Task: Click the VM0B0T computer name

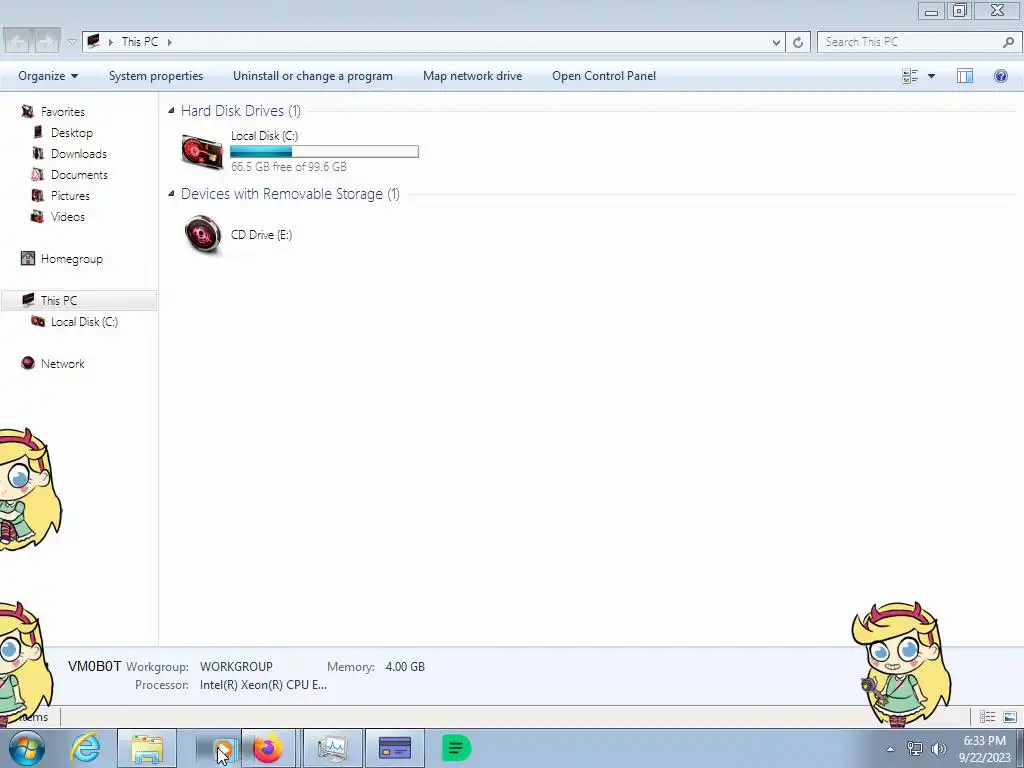Action: point(95,666)
